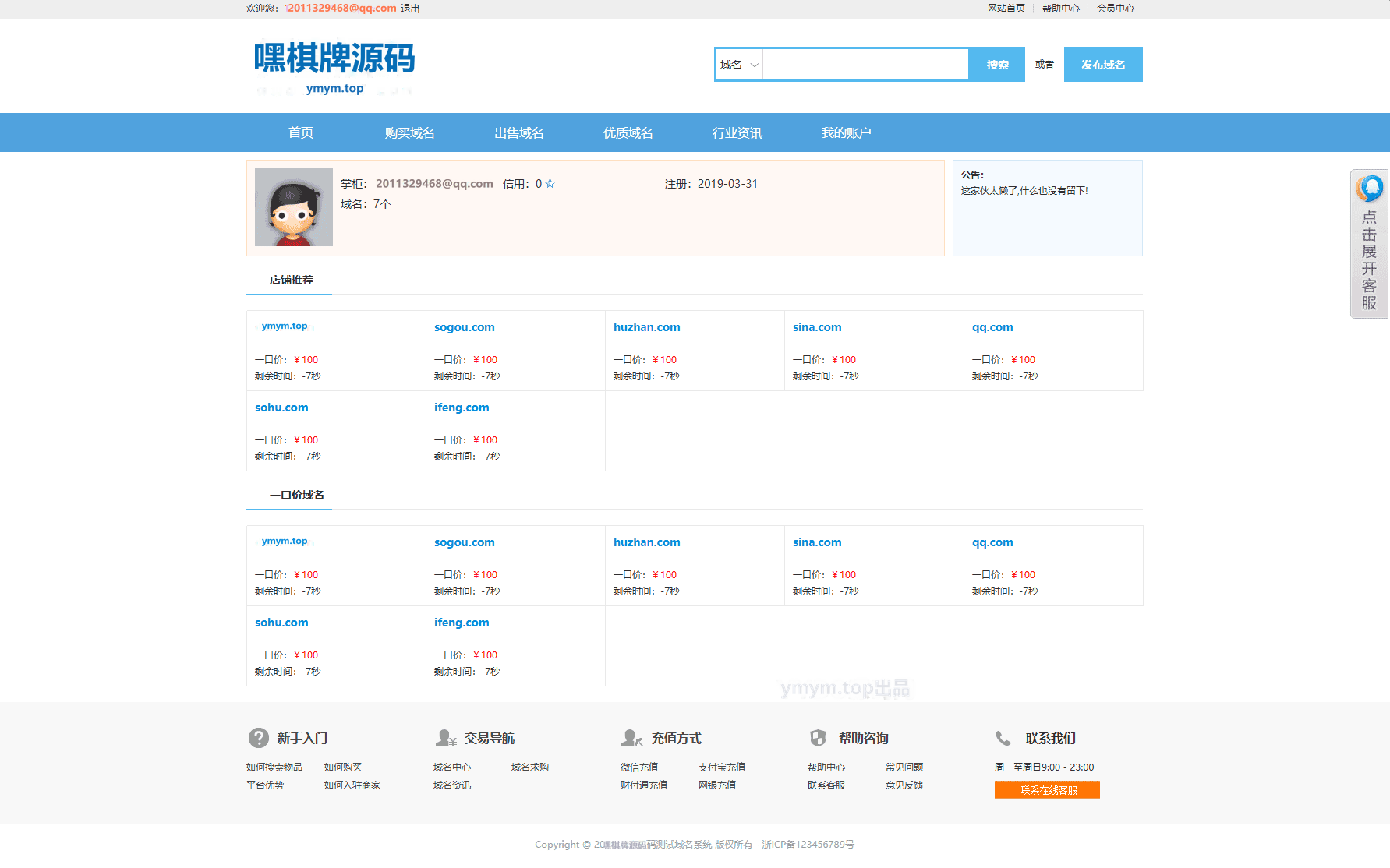The image size is (1390, 868).
Task: Select the 店铺推荐 section tab
Action: point(291,280)
